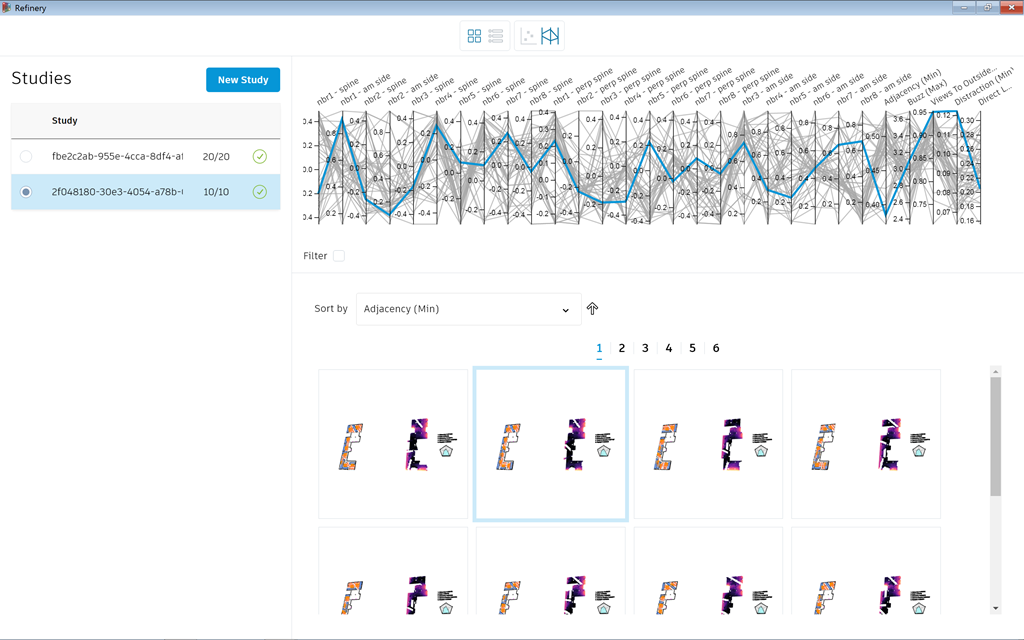
Task: Click the Study column header
Action: [x=65, y=121]
